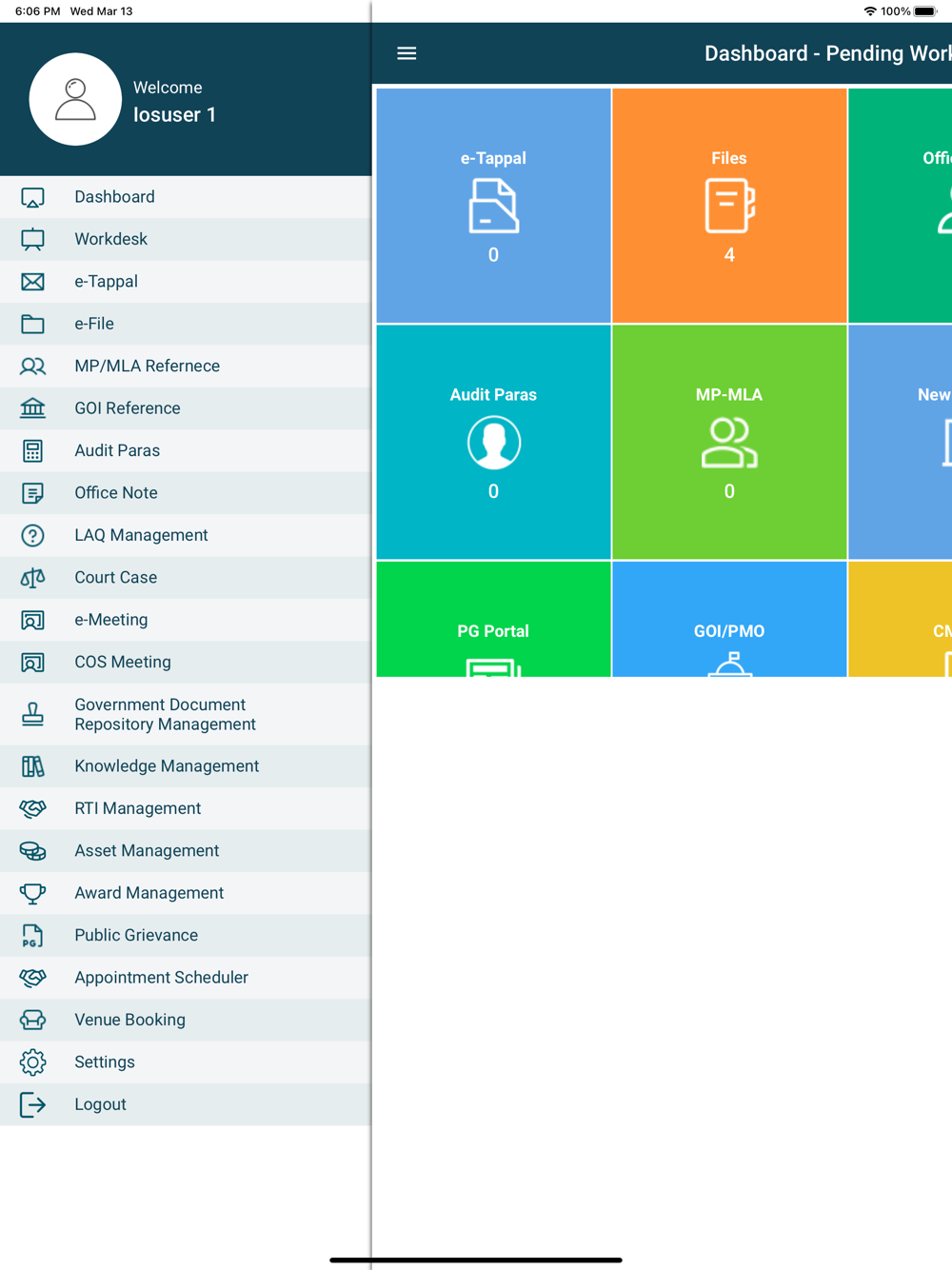Click the Logout arrow icon

32,1104
